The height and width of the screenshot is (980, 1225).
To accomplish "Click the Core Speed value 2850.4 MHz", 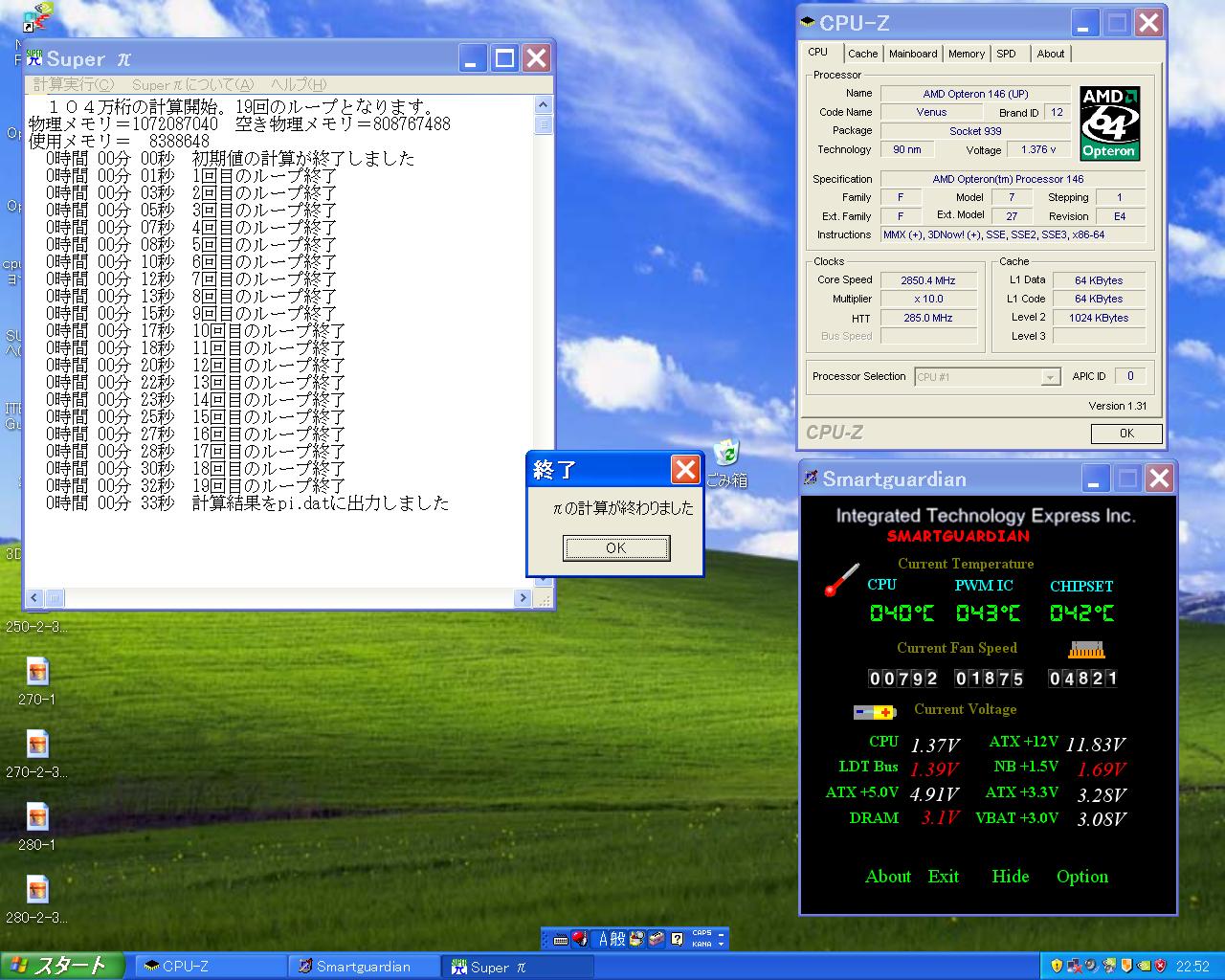I will click(x=928, y=280).
